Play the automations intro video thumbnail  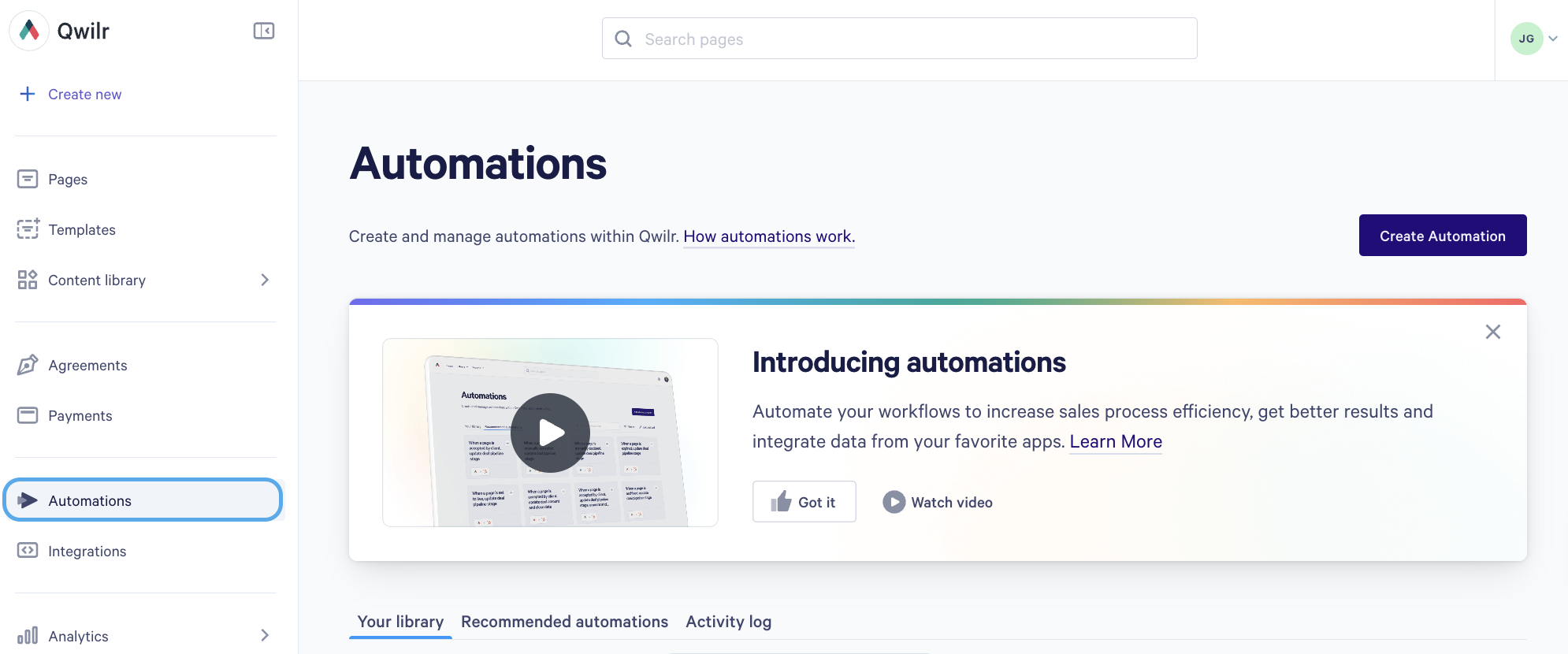[550, 433]
